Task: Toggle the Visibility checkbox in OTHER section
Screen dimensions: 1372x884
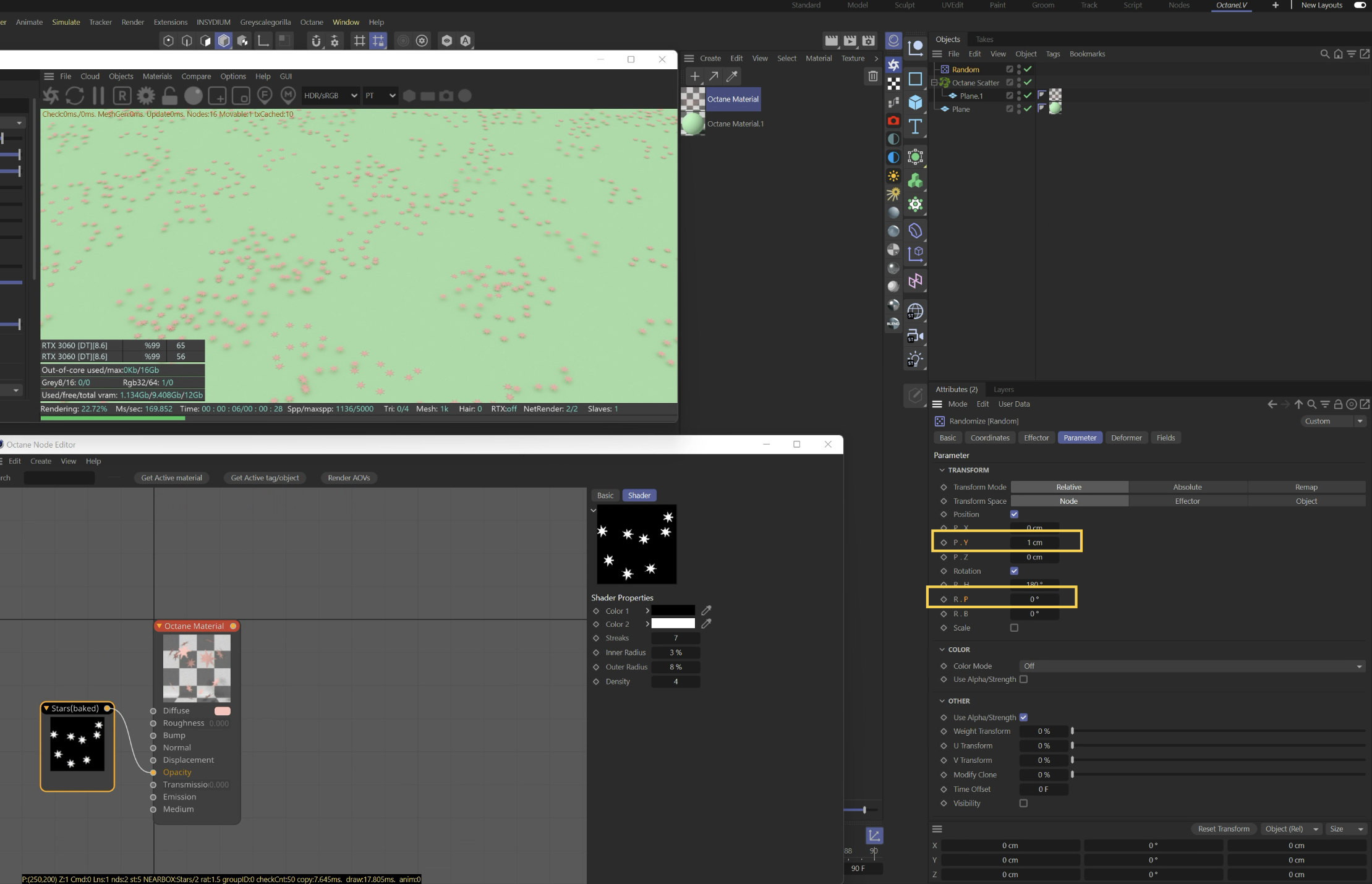Action: (1023, 803)
